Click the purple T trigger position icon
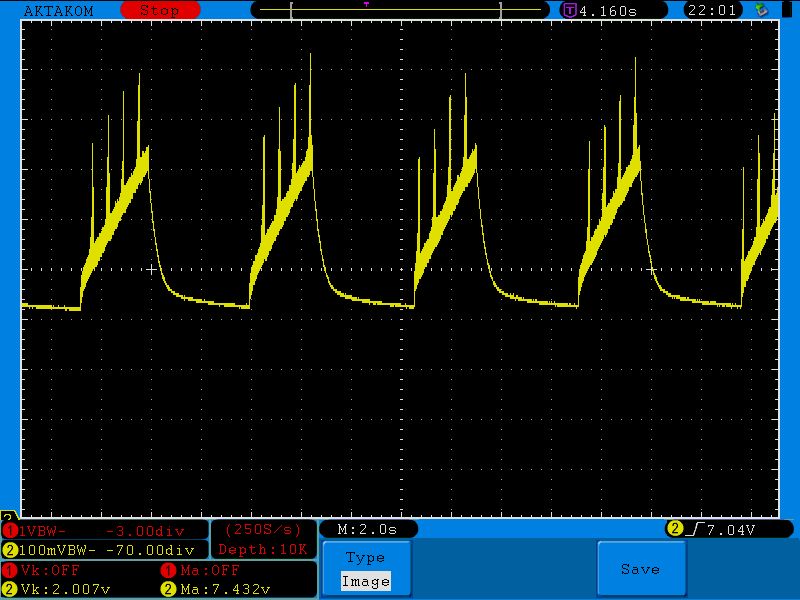The width and height of the screenshot is (800, 600). pyautogui.click(x=569, y=10)
